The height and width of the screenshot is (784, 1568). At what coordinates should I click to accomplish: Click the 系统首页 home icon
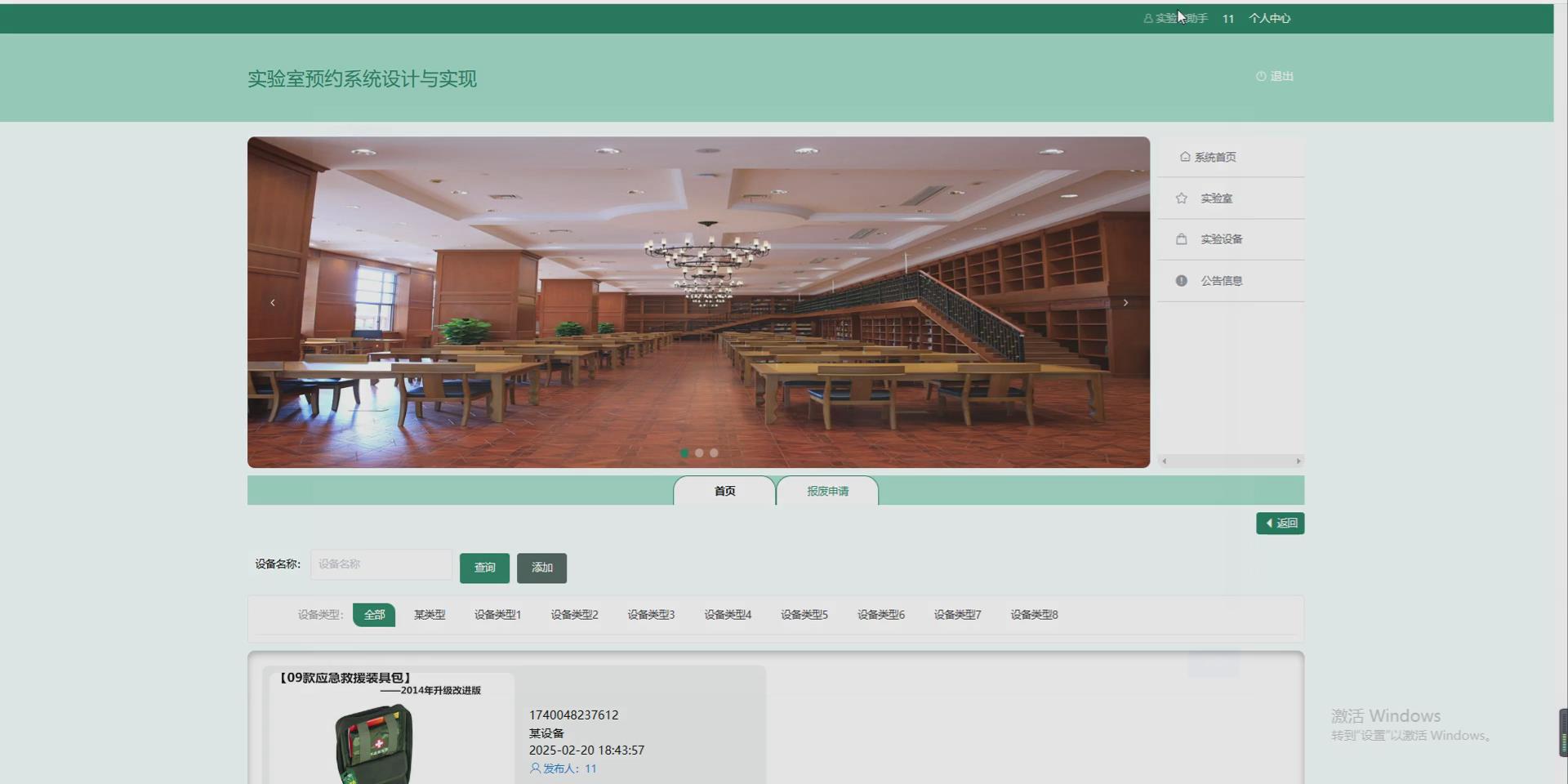tap(1185, 157)
